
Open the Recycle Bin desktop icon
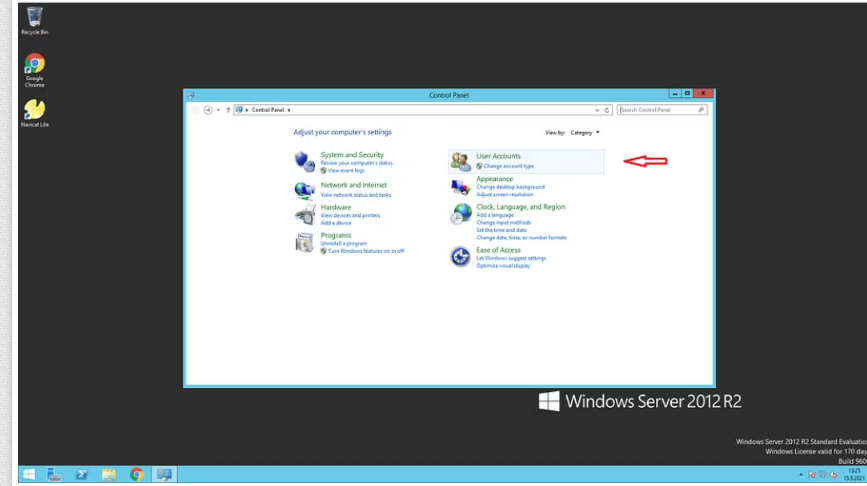pos(34,20)
